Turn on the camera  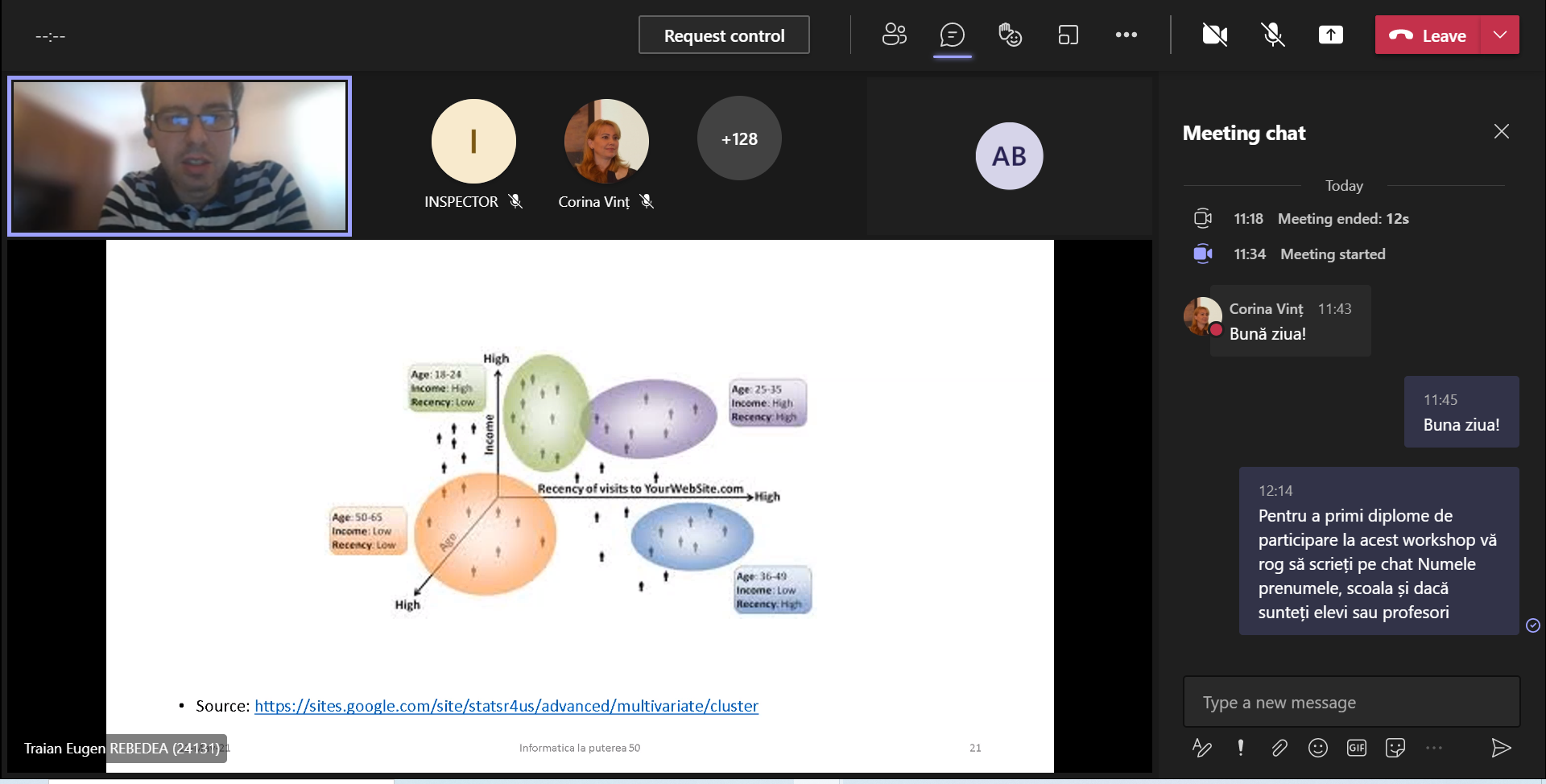pos(1214,35)
